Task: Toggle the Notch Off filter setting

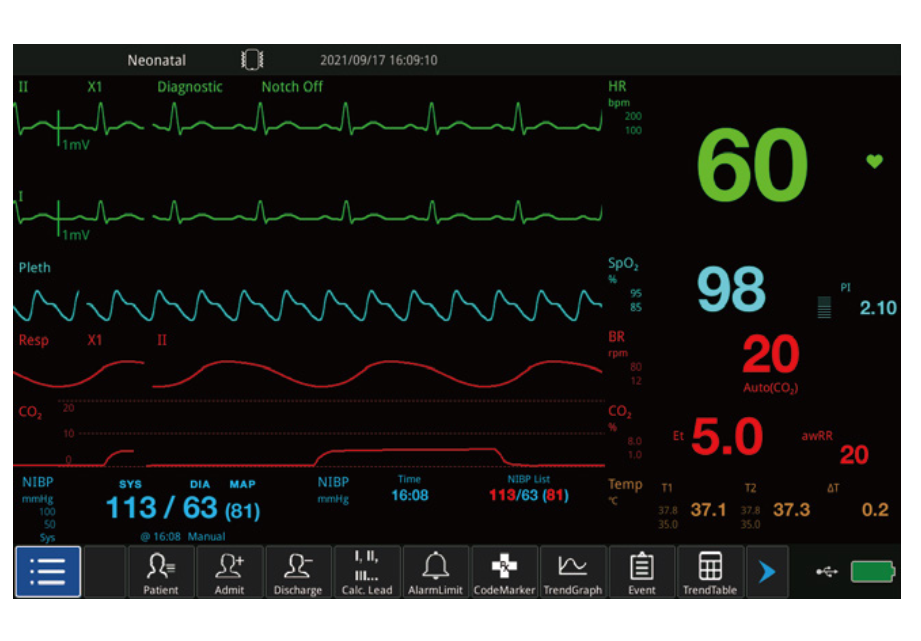Action: (x=292, y=87)
